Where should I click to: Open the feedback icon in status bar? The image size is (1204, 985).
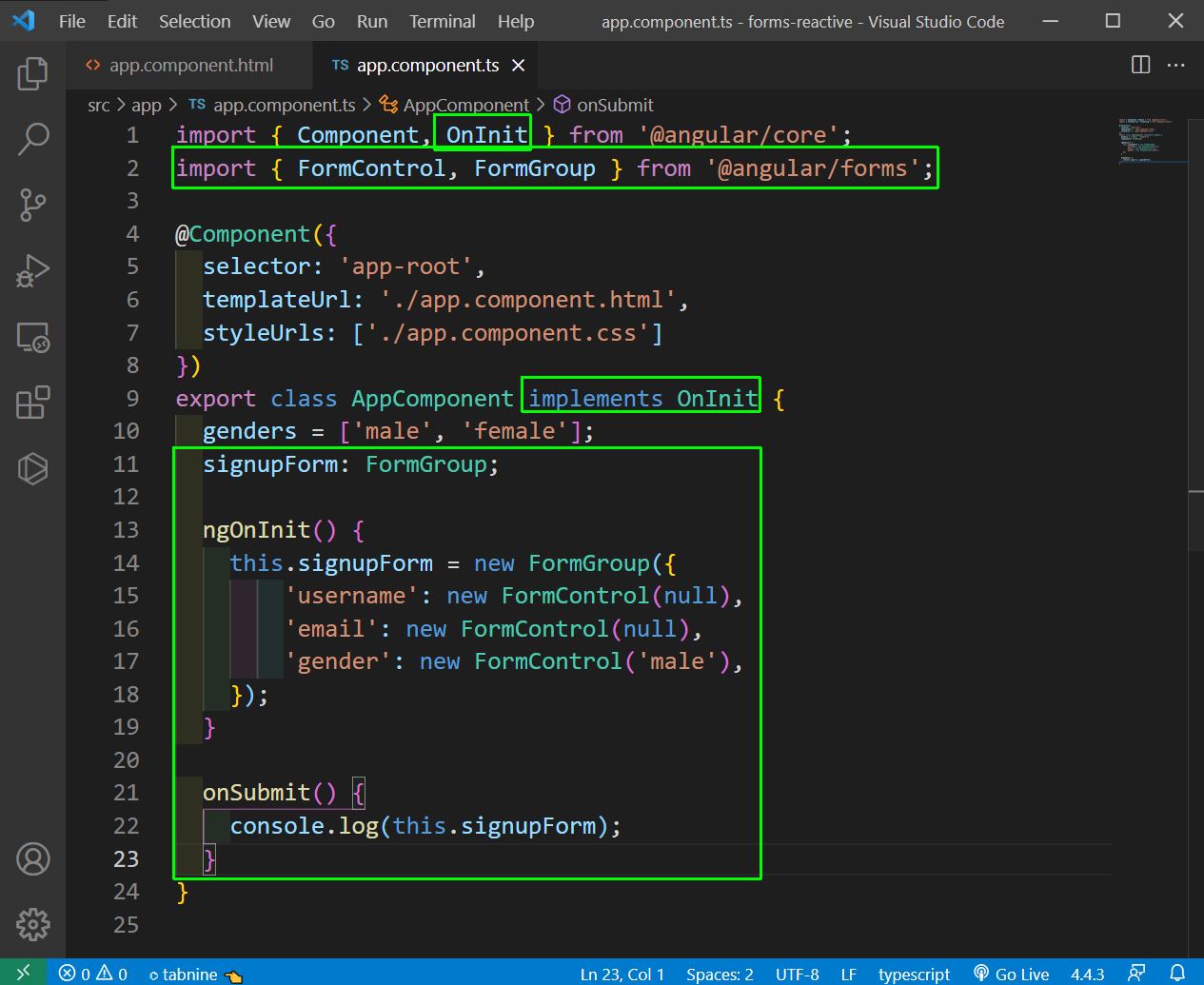point(1136,974)
